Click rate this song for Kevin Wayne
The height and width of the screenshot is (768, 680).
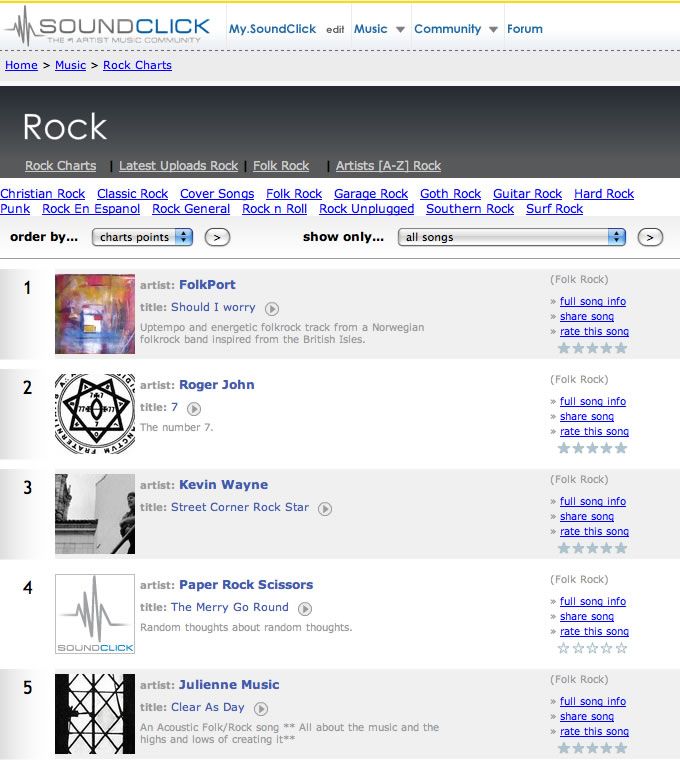(594, 531)
